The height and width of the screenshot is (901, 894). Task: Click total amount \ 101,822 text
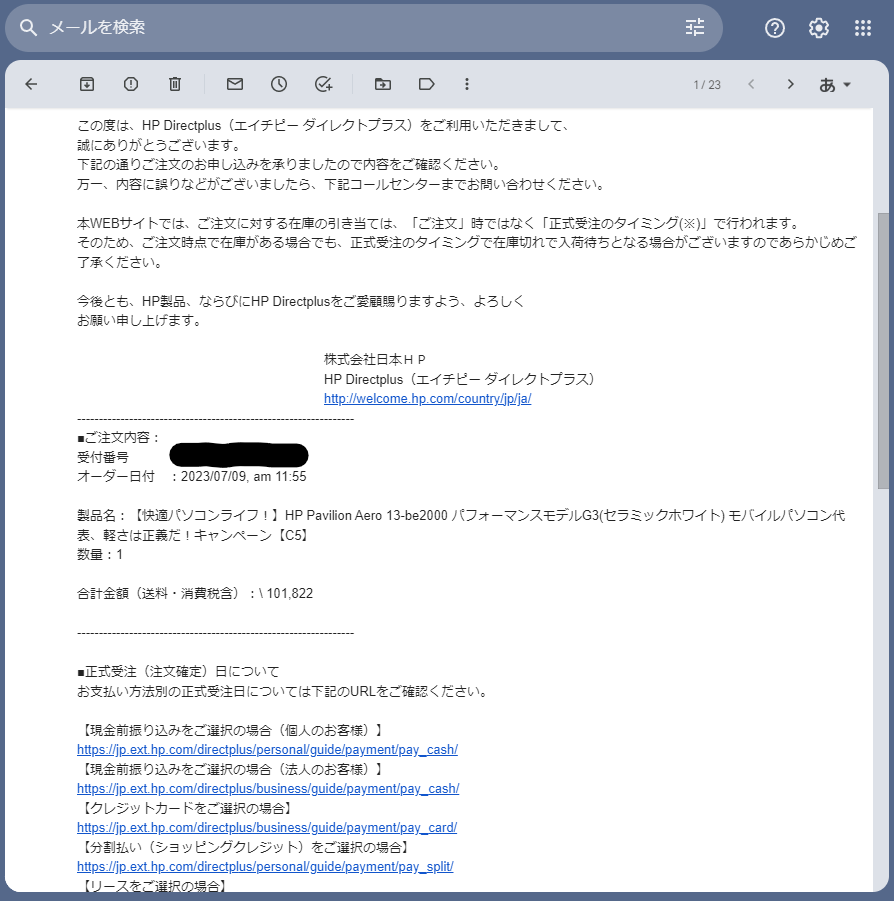point(286,594)
